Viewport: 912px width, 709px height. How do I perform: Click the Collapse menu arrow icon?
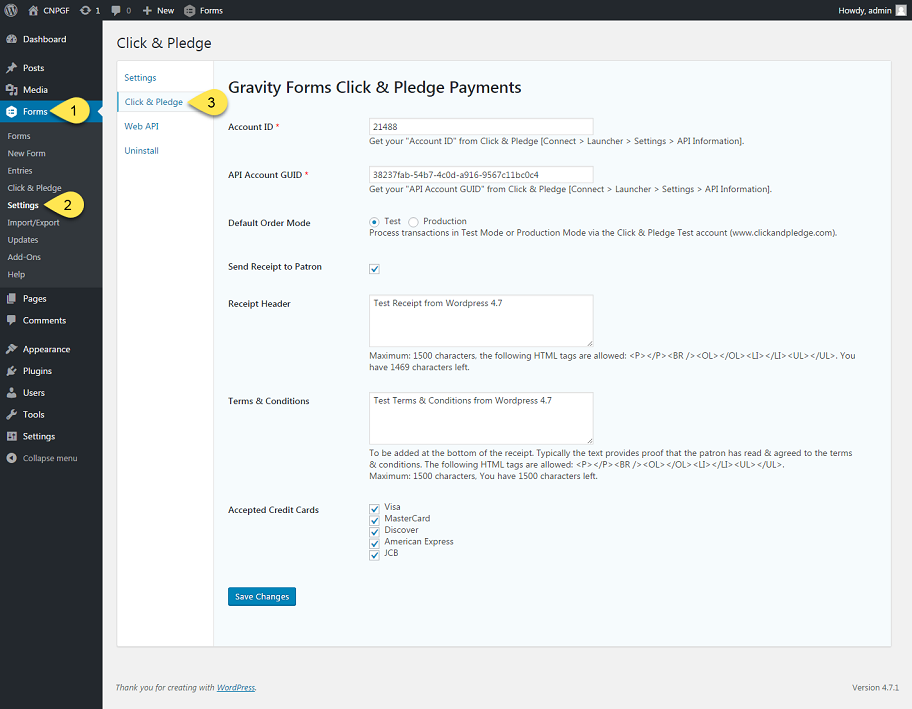[x=12, y=458]
